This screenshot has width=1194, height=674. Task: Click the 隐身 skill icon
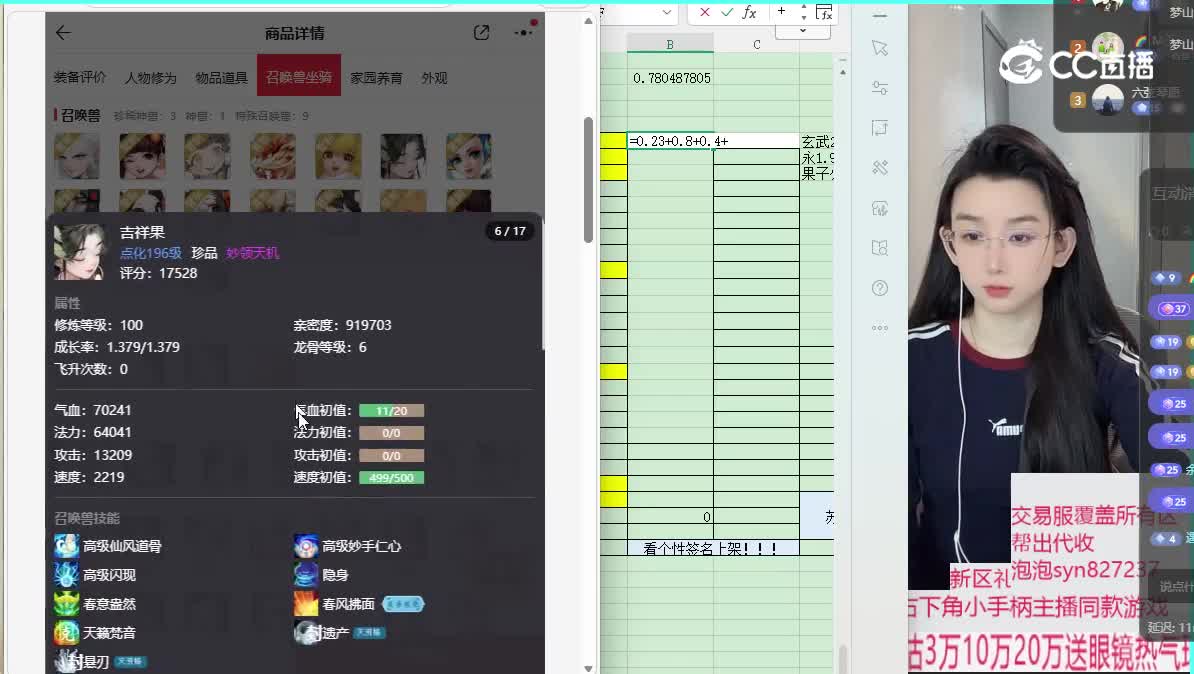(306, 574)
